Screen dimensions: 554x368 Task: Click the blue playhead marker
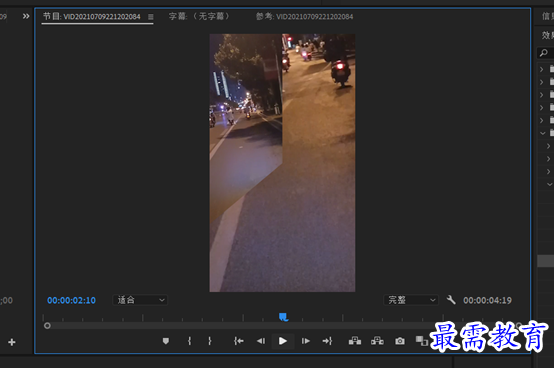(283, 317)
